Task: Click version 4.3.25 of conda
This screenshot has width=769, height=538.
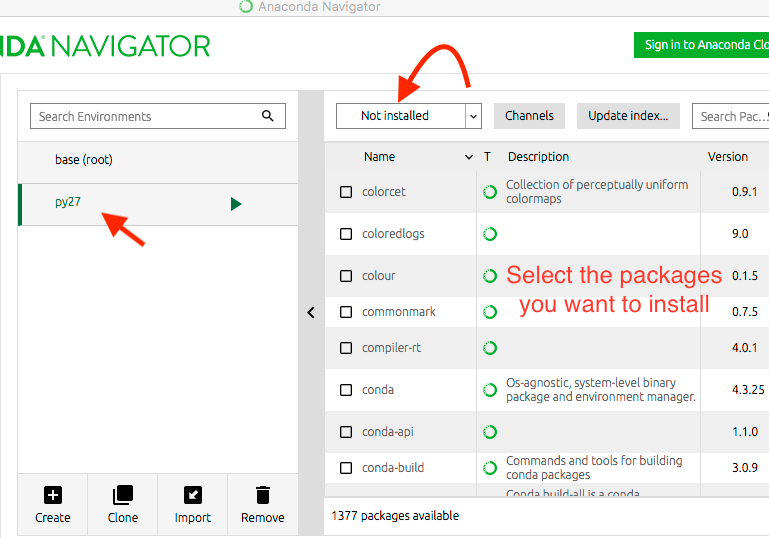Action: (x=748, y=390)
